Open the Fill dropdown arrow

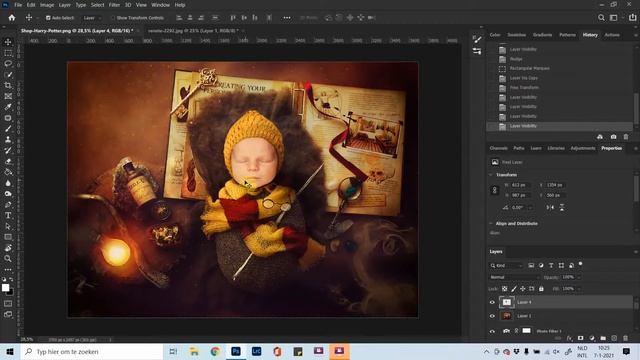[578, 289]
